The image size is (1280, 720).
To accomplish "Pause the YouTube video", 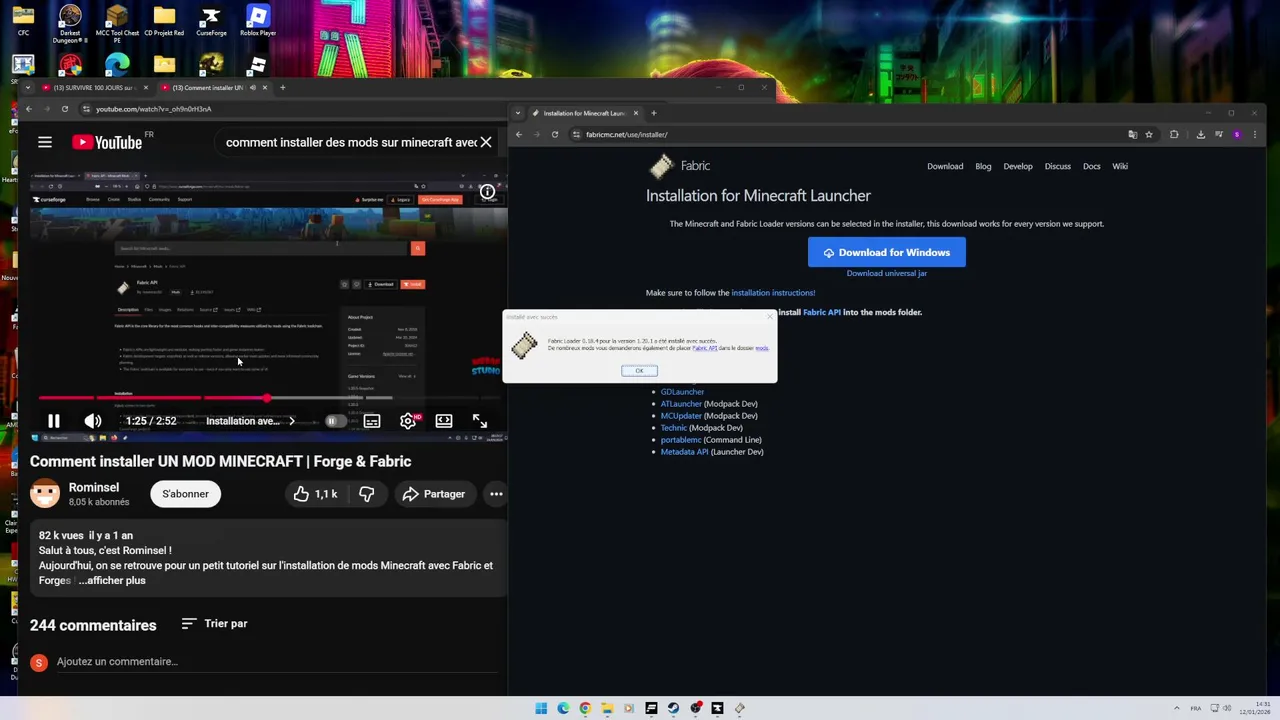I will click(54, 421).
